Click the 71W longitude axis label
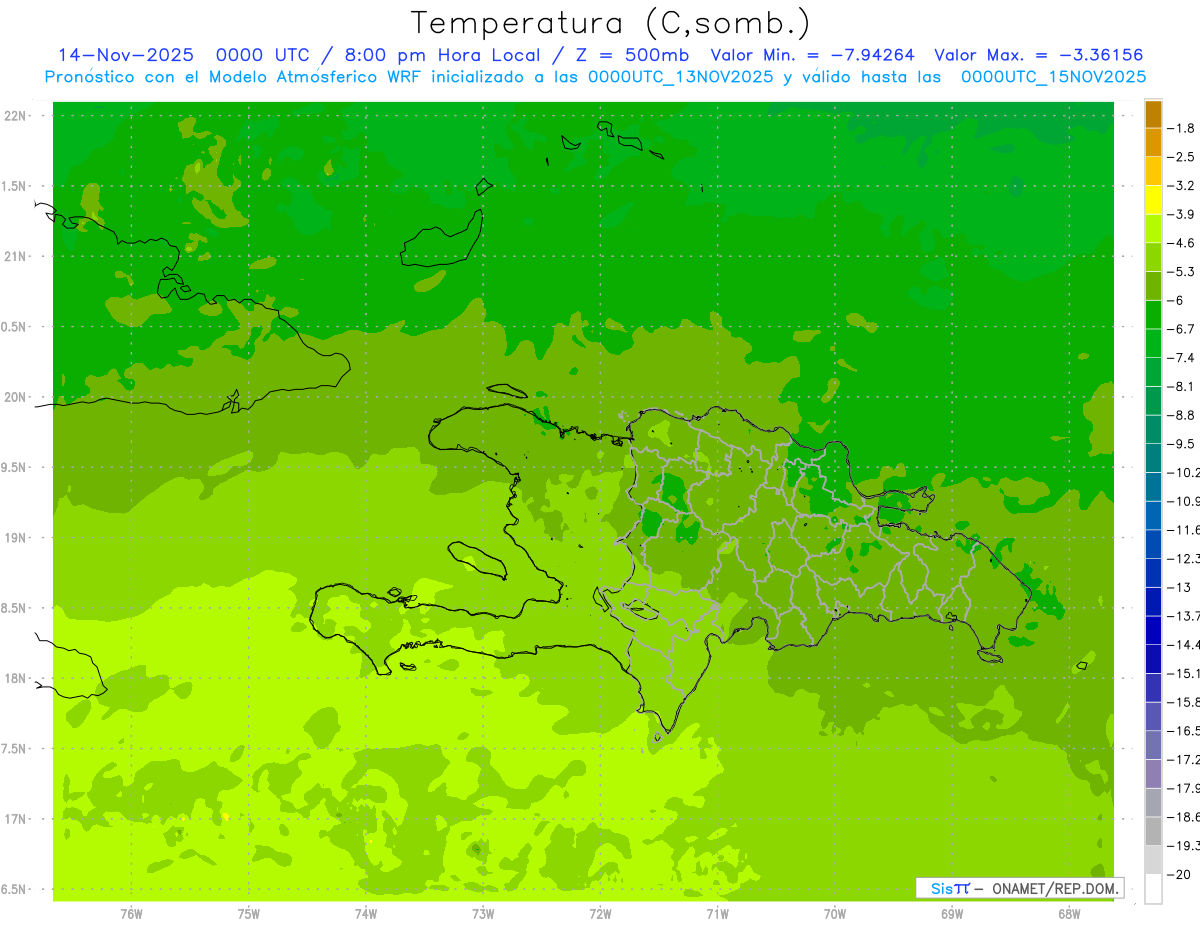The image size is (1200, 927). point(717,914)
